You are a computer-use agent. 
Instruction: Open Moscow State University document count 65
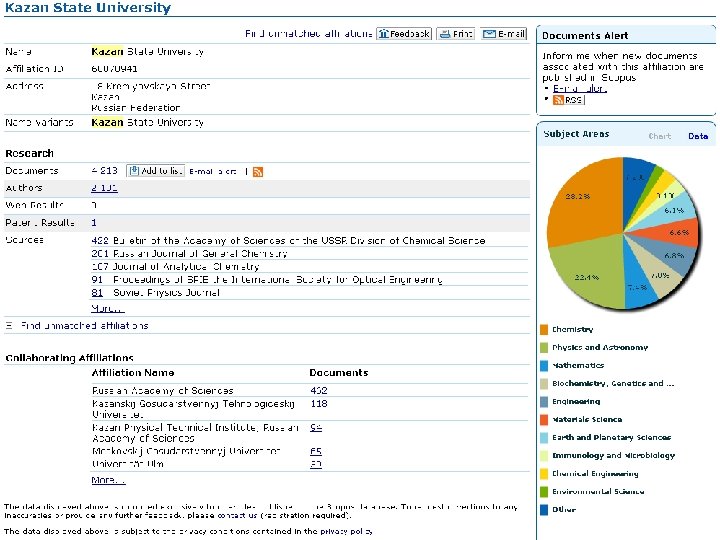pyautogui.click(x=316, y=451)
